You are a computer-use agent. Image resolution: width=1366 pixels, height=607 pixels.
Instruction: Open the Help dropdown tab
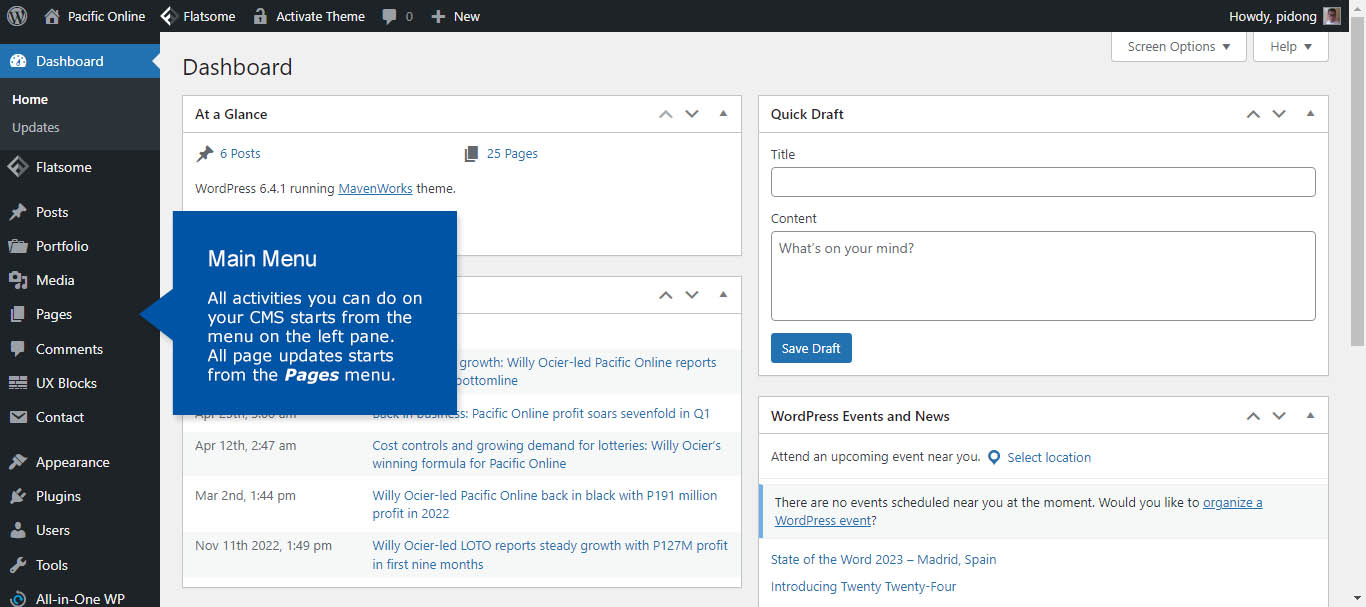(x=1290, y=47)
